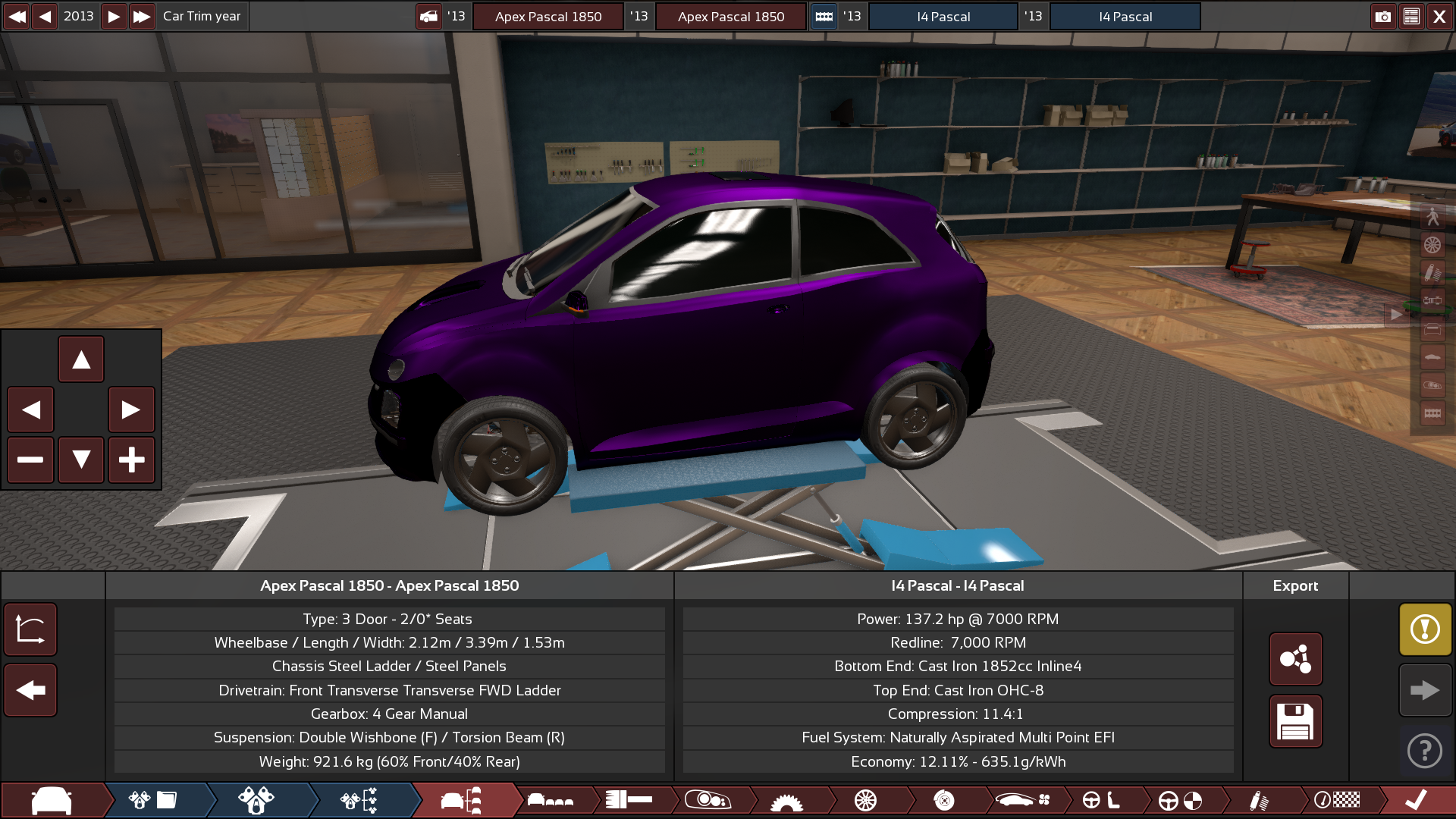
Task: Click the 'Redline: 7,000 RPM' row
Action: pyautogui.click(x=958, y=642)
